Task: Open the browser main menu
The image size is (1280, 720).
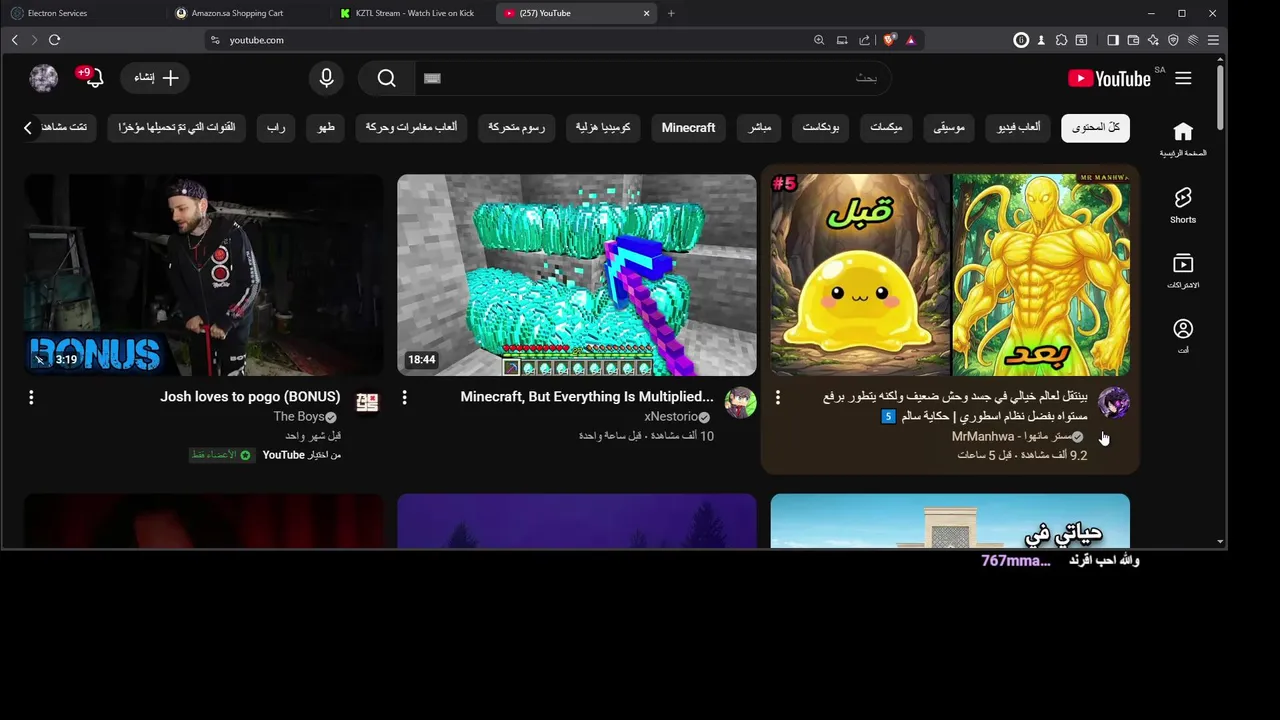Action: click(1213, 40)
